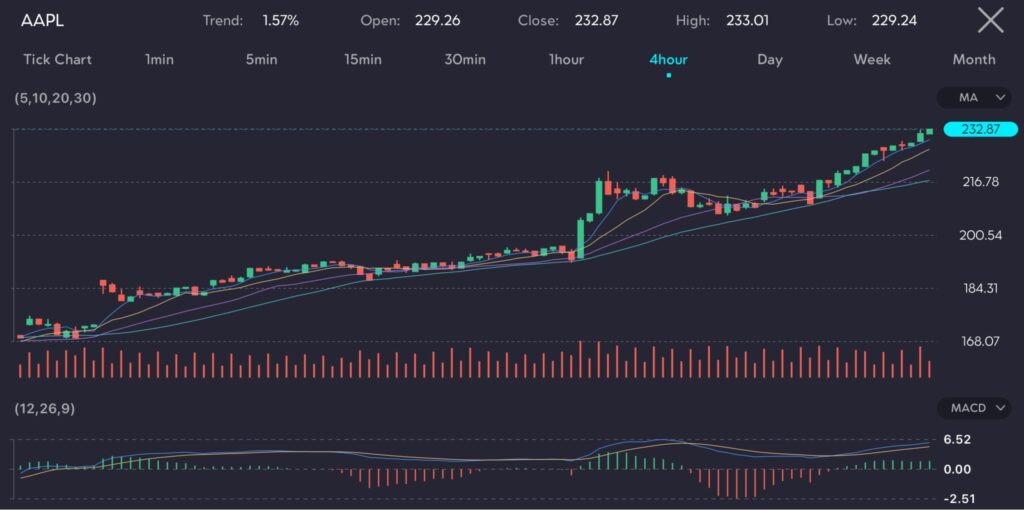Image resolution: width=1024 pixels, height=510 pixels.
Task: Click the 216.78 price axis label
Action: (x=980, y=182)
